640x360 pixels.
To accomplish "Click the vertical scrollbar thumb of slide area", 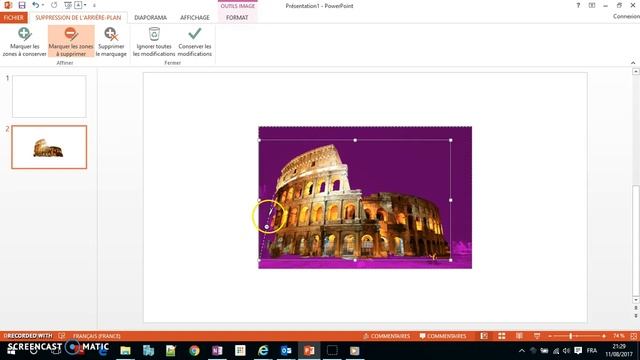I will tap(636, 240).
